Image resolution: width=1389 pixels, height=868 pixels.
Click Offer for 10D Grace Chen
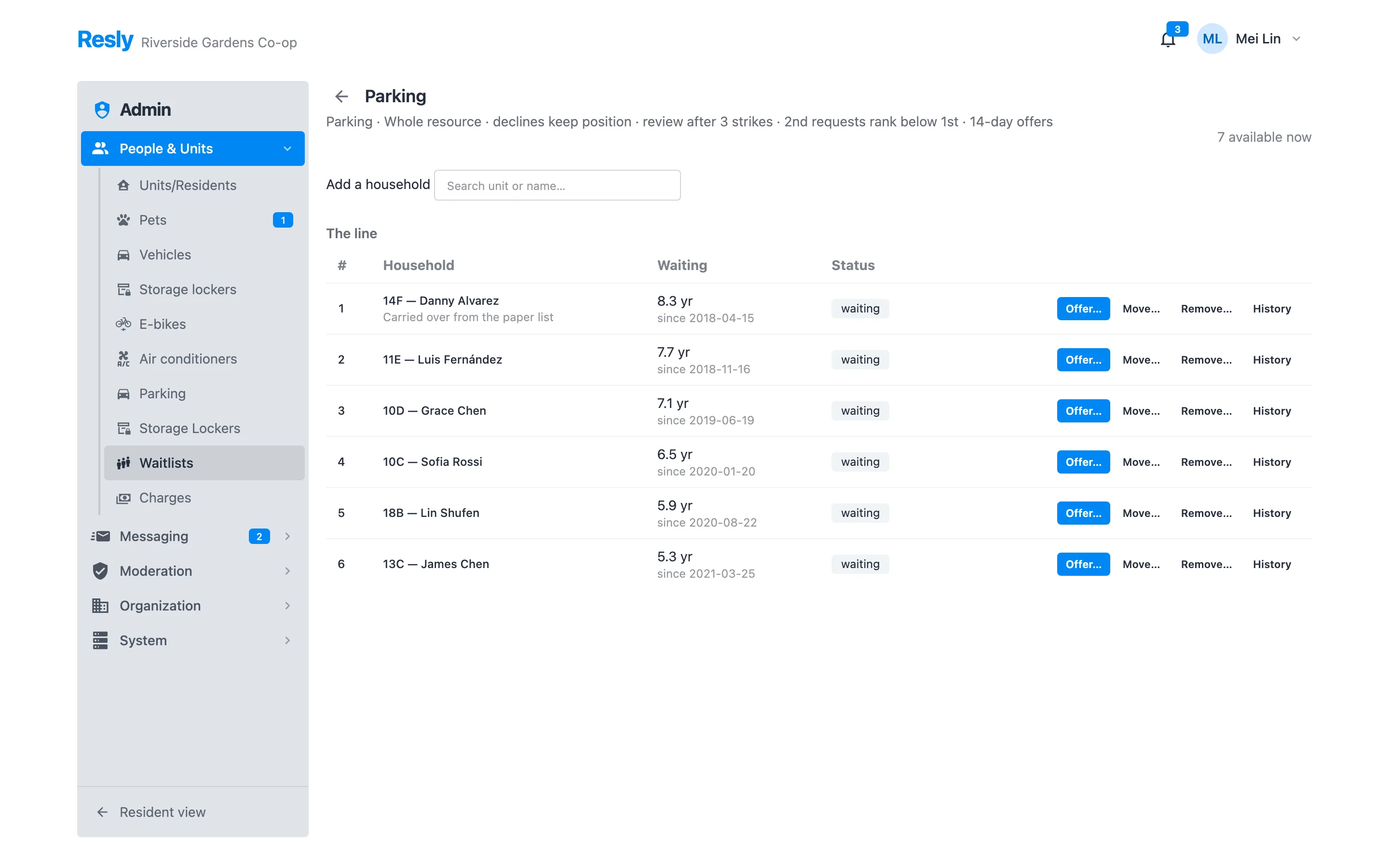point(1083,411)
